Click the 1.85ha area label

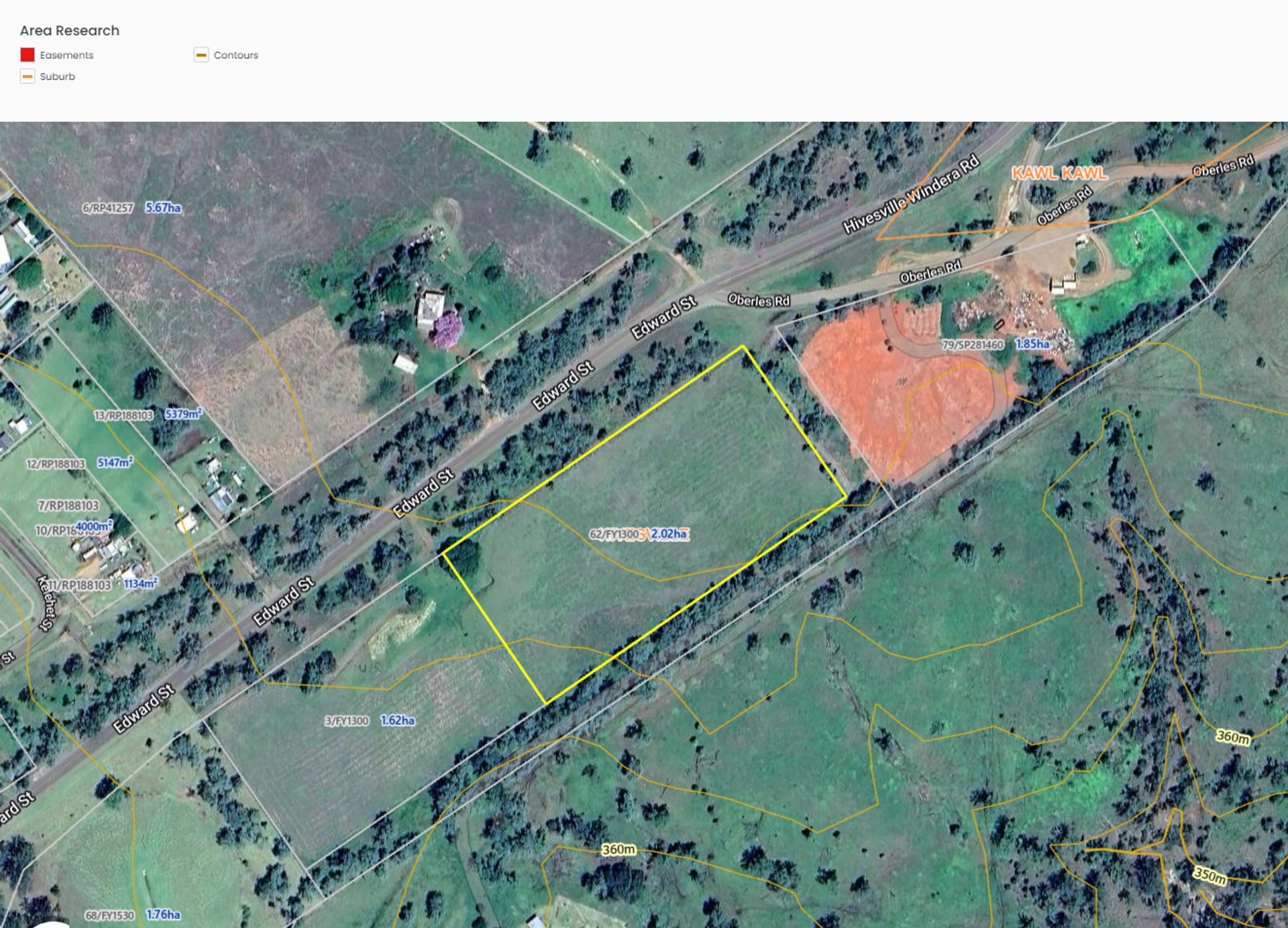tap(1032, 344)
